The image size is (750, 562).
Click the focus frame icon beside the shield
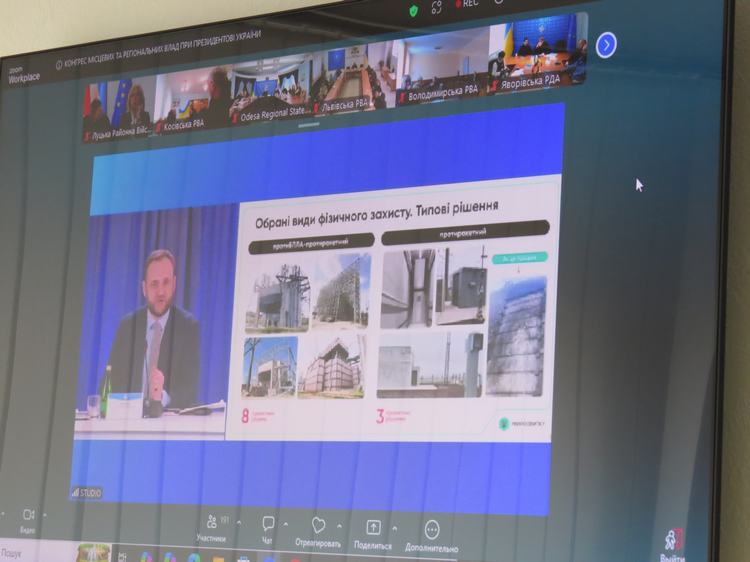tap(437, 7)
